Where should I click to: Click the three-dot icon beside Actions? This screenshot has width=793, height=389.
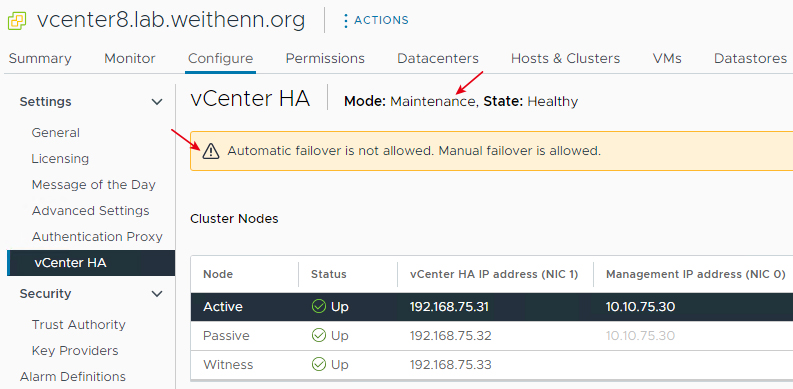point(346,20)
